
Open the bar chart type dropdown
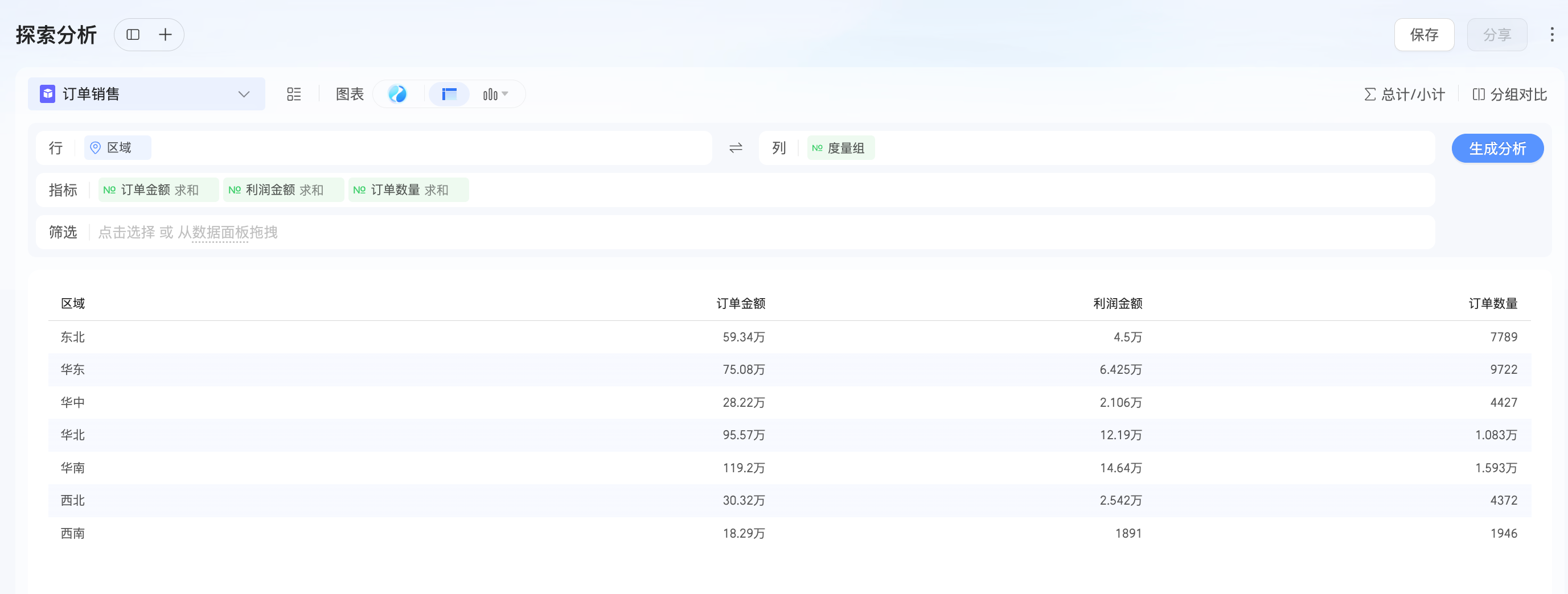495,94
